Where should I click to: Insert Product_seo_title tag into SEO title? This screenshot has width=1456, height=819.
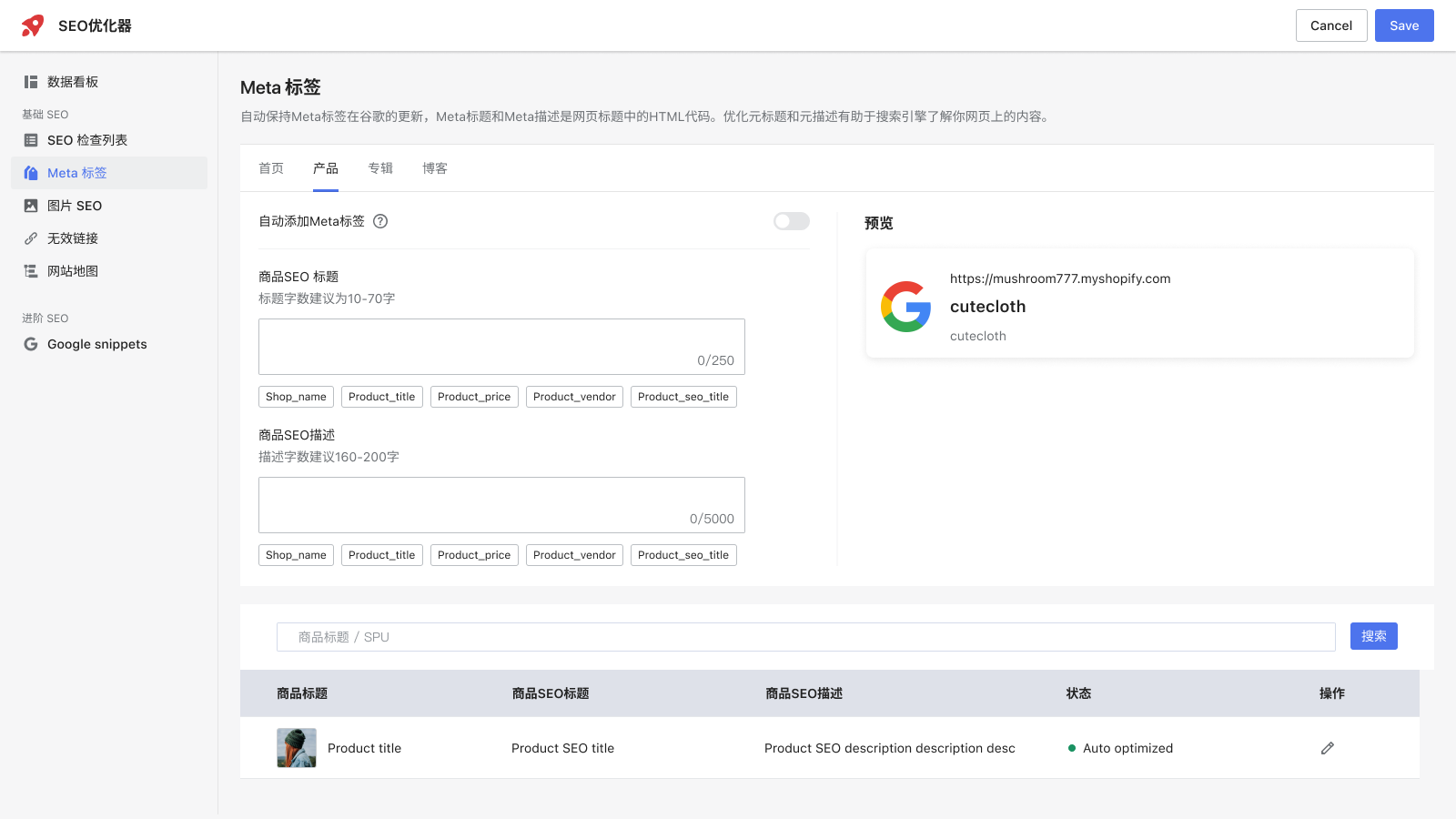coord(683,397)
